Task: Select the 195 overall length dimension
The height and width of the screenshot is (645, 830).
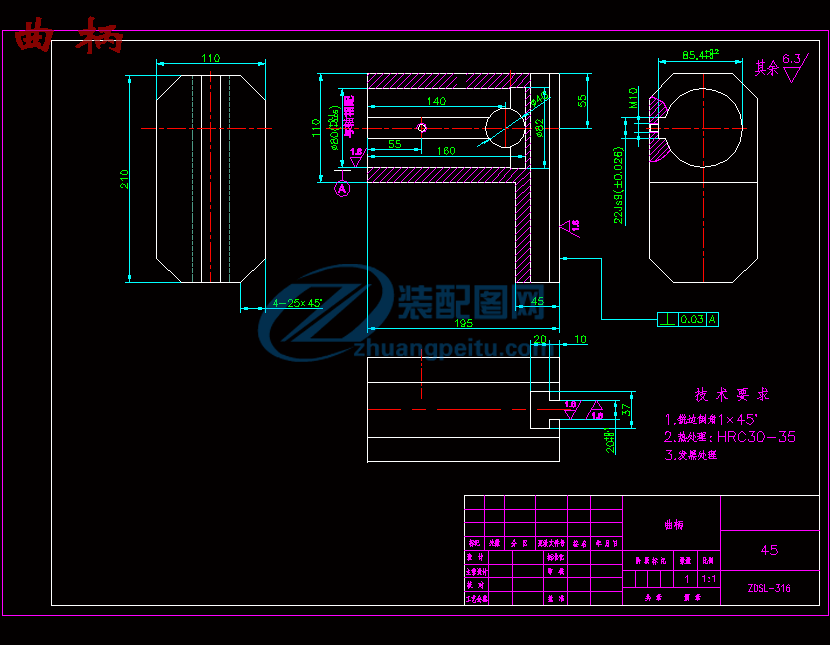Action: click(463, 321)
